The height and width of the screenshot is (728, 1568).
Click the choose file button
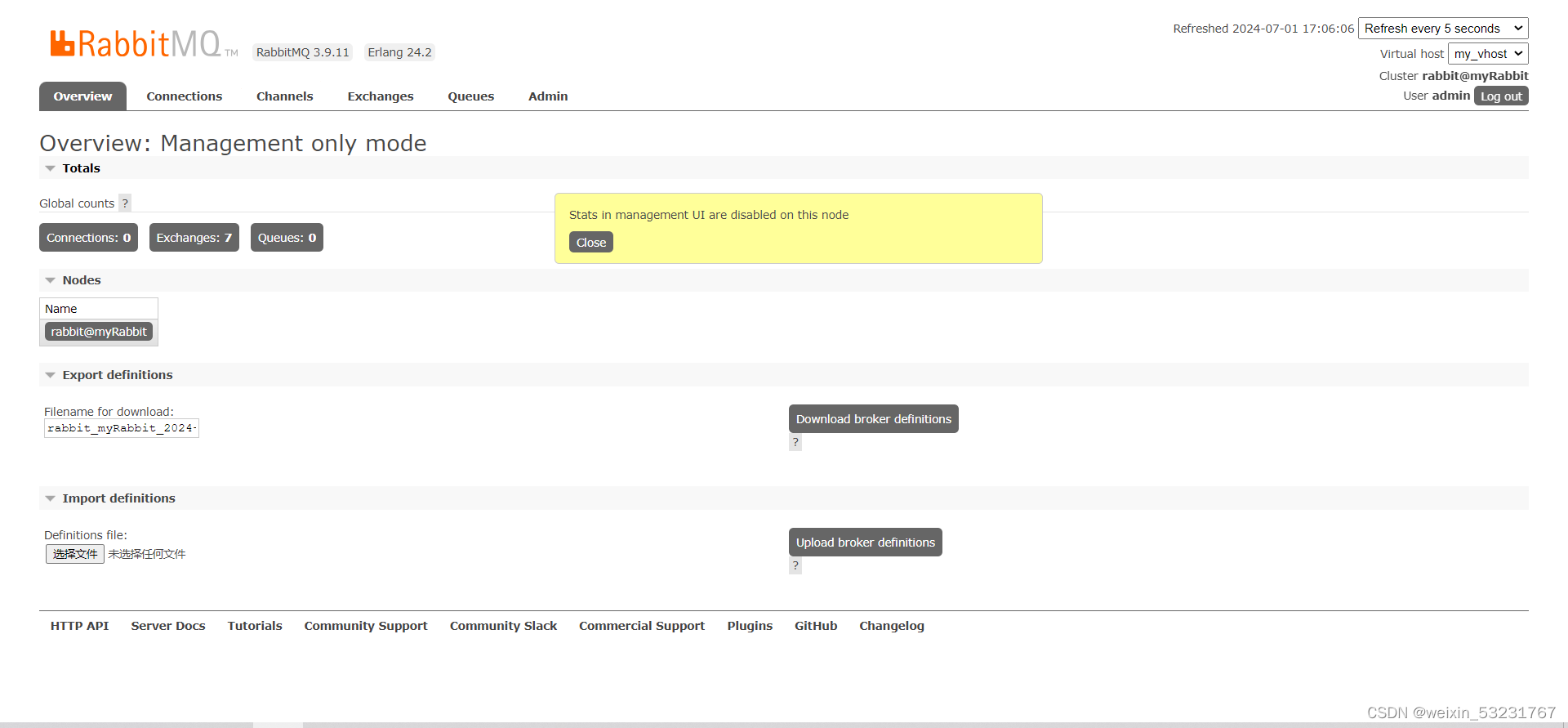pyautogui.click(x=75, y=554)
